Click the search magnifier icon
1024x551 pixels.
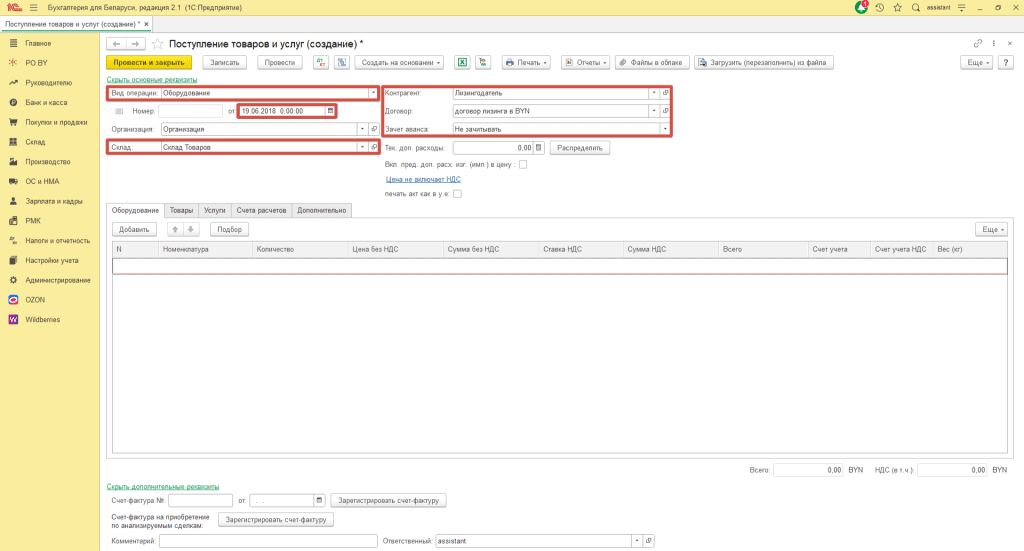tap(916, 8)
